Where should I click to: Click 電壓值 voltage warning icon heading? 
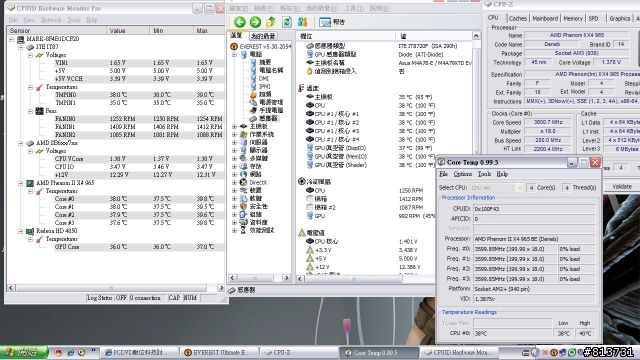pyautogui.click(x=302, y=233)
